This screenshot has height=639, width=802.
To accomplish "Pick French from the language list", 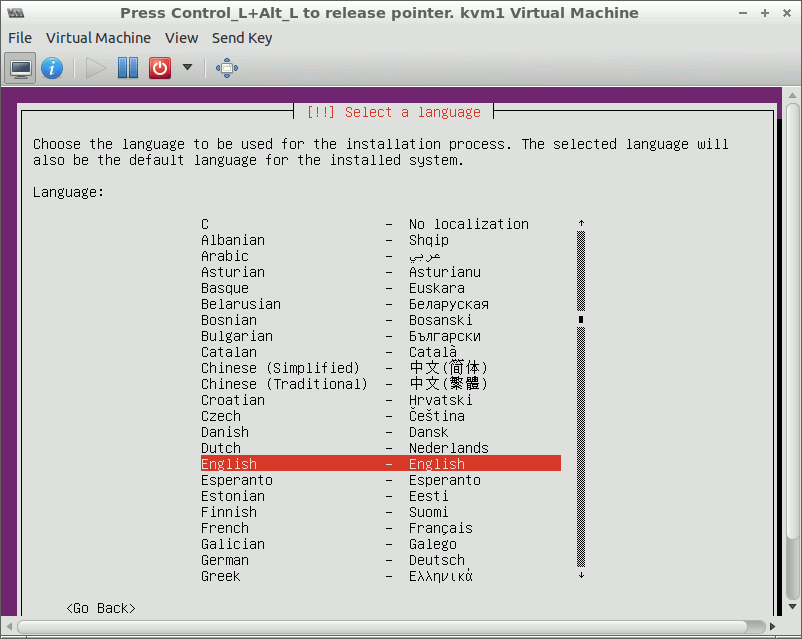I will [380, 528].
